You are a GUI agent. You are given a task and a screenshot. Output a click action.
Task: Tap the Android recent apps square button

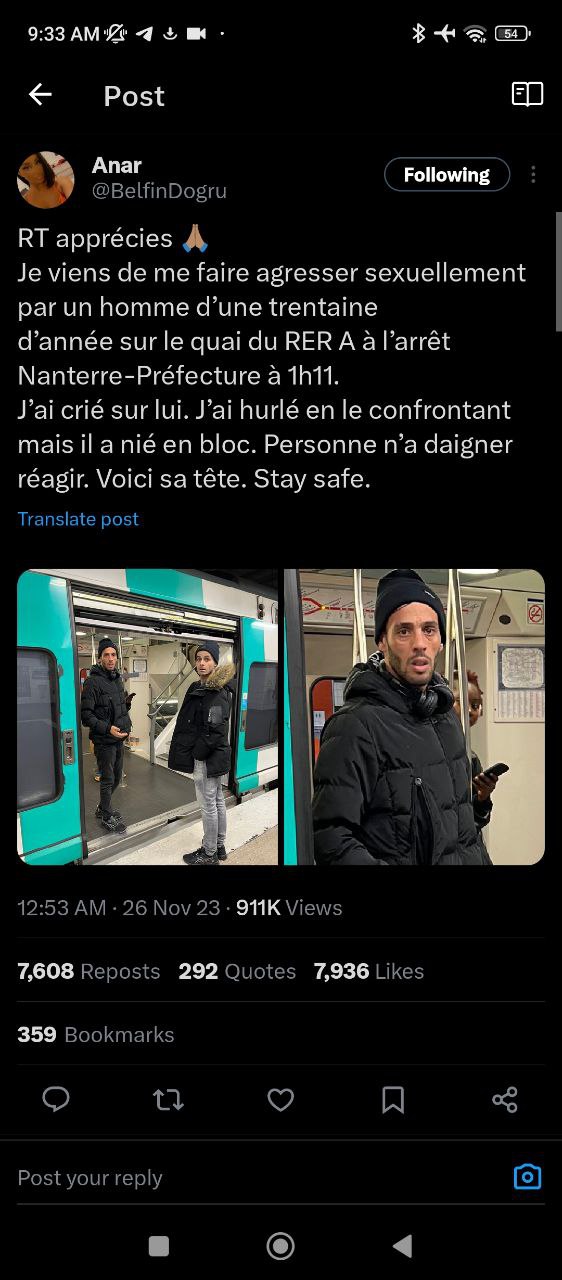point(158,1245)
